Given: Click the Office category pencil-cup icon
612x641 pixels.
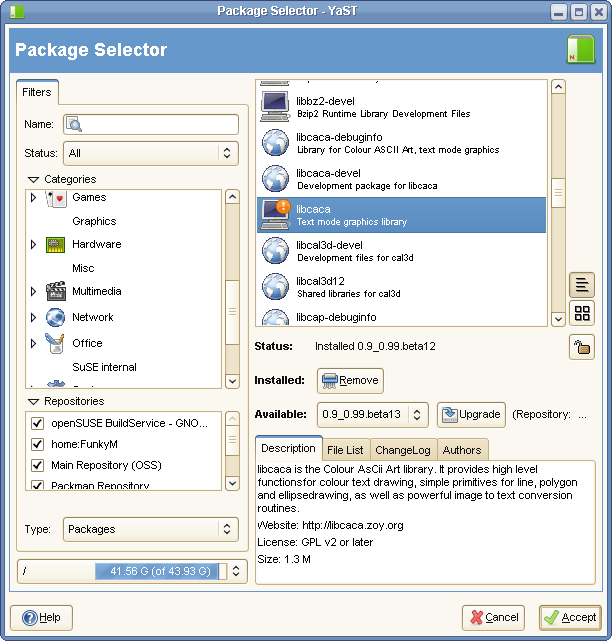Looking at the screenshot, I should click(x=55, y=343).
